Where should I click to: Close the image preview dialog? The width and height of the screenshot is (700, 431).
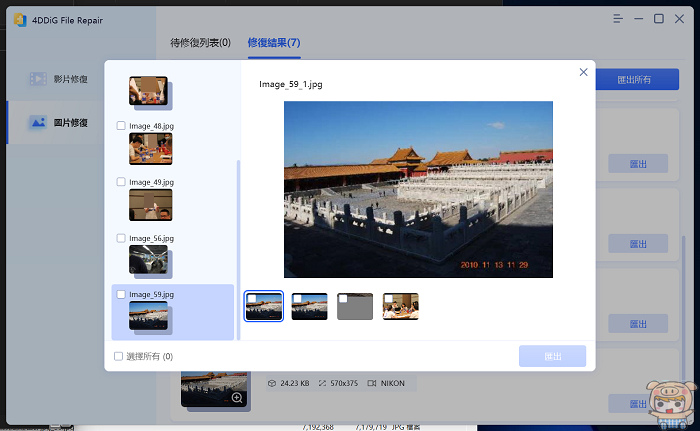point(583,72)
